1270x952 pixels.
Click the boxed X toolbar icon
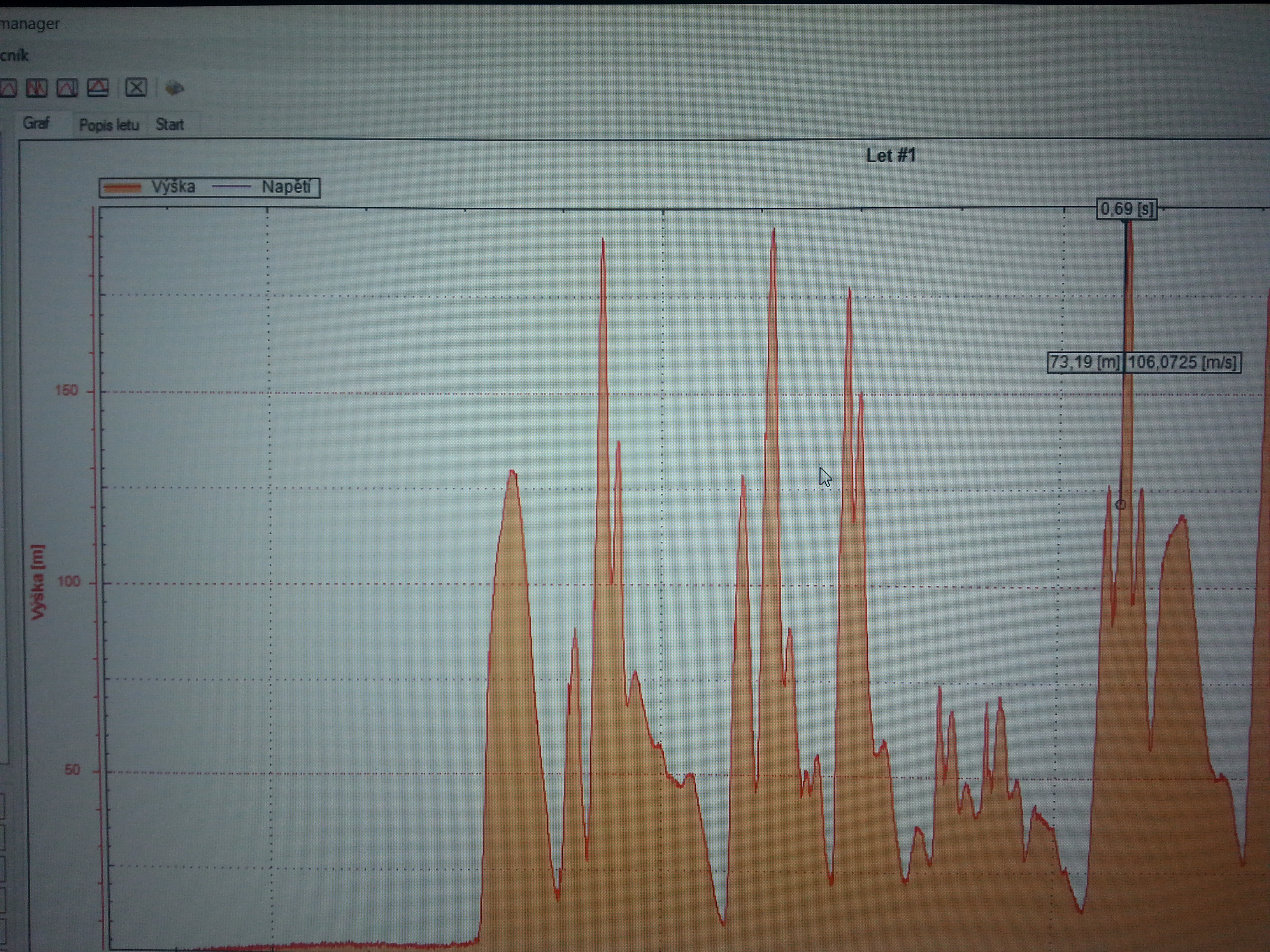pos(136,88)
